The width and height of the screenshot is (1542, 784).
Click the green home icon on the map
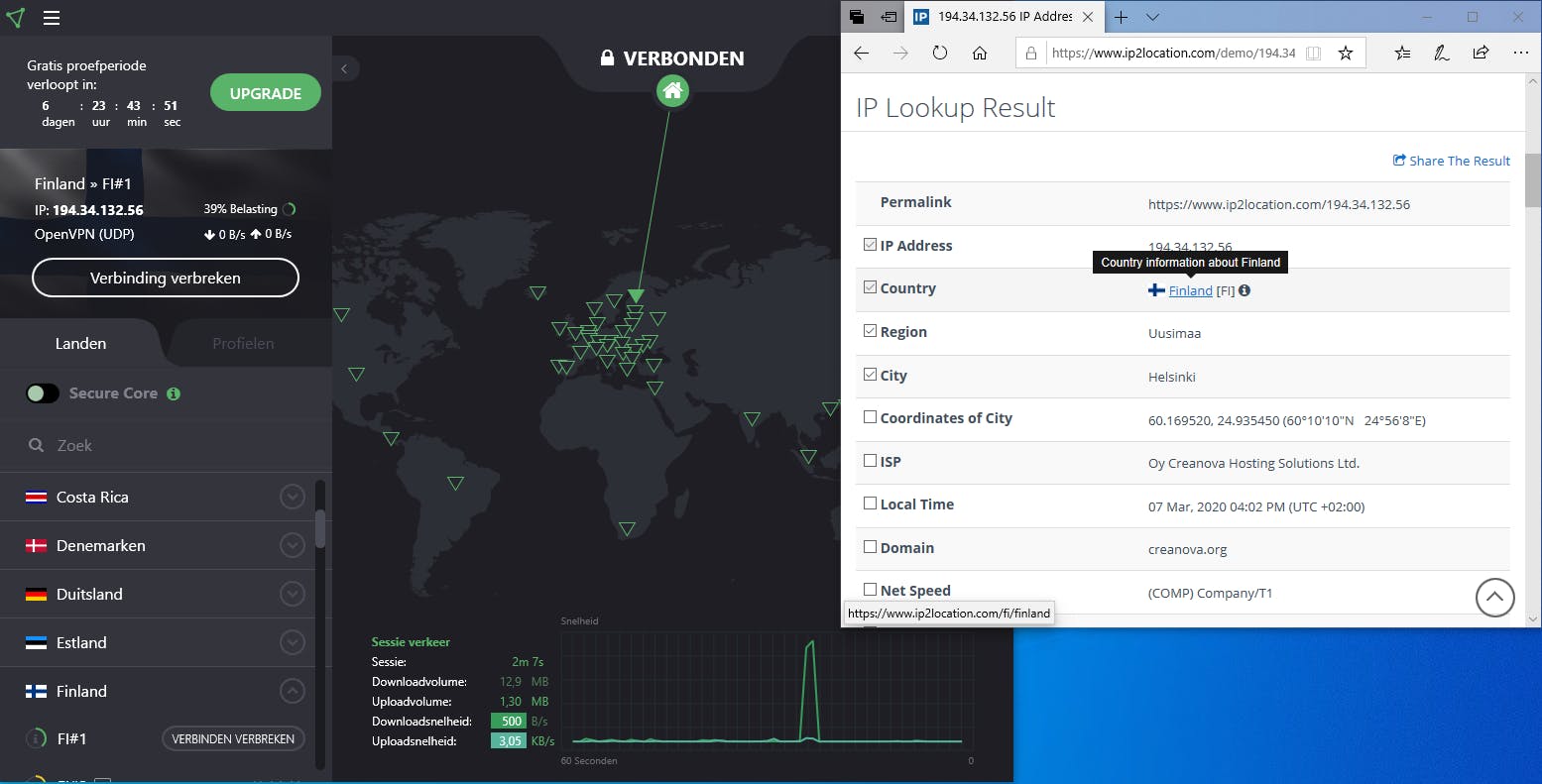pyautogui.click(x=672, y=91)
